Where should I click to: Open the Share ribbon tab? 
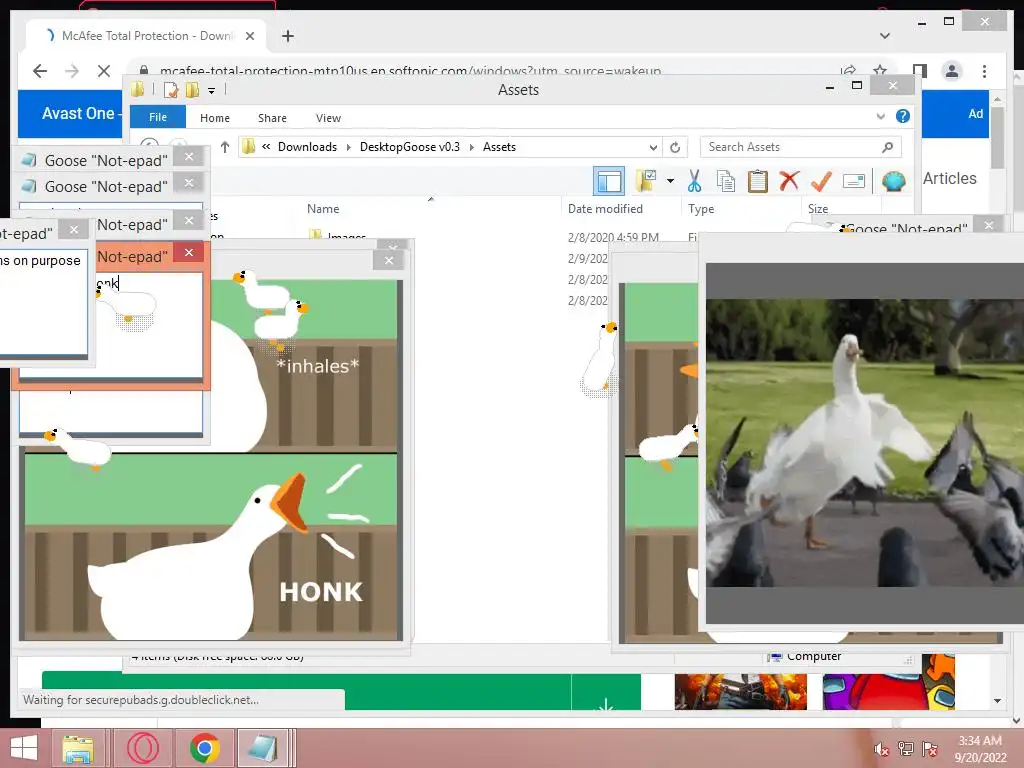coord(272,118)
